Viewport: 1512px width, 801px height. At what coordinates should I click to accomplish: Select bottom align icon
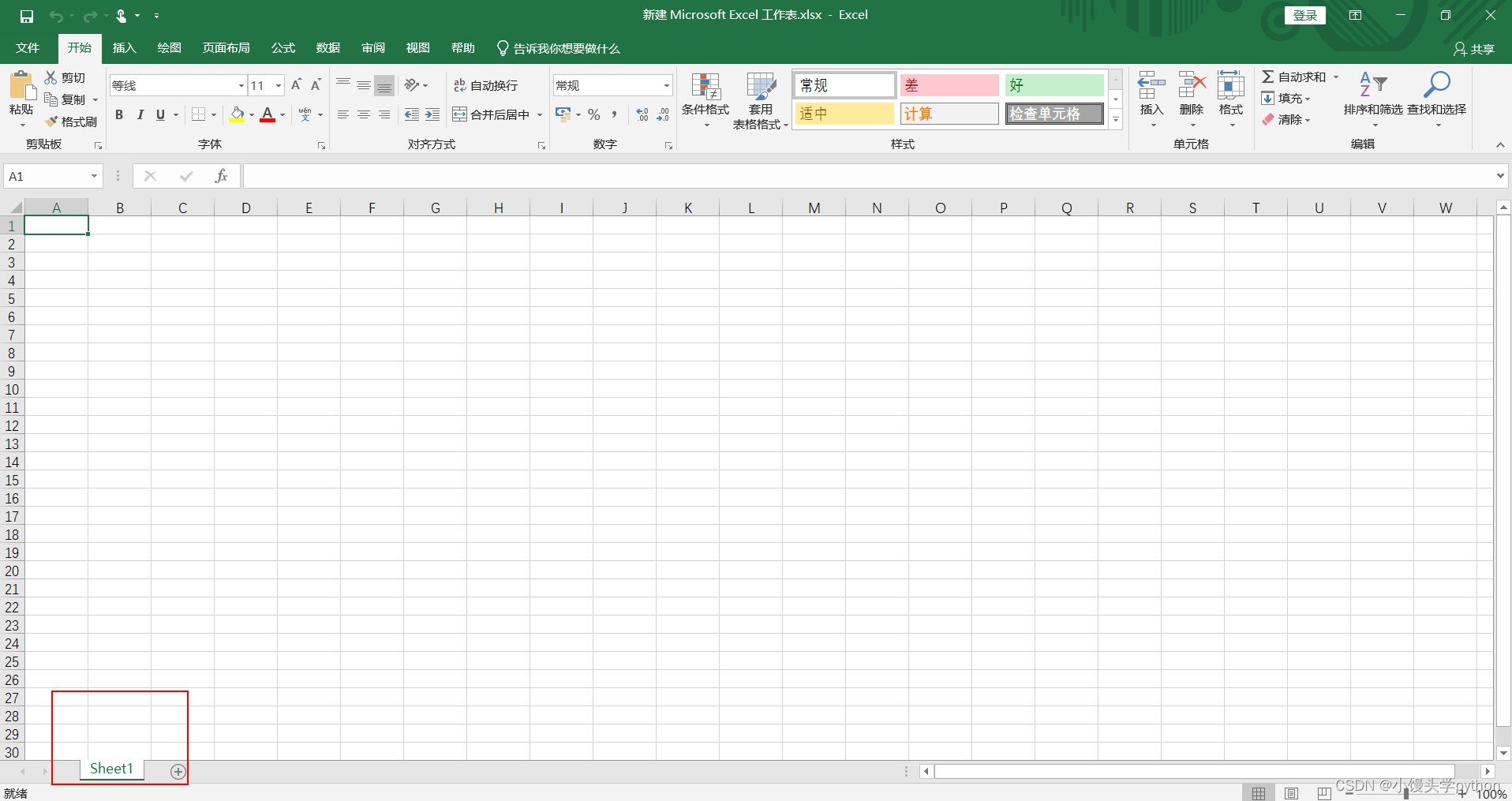(384, 85)
